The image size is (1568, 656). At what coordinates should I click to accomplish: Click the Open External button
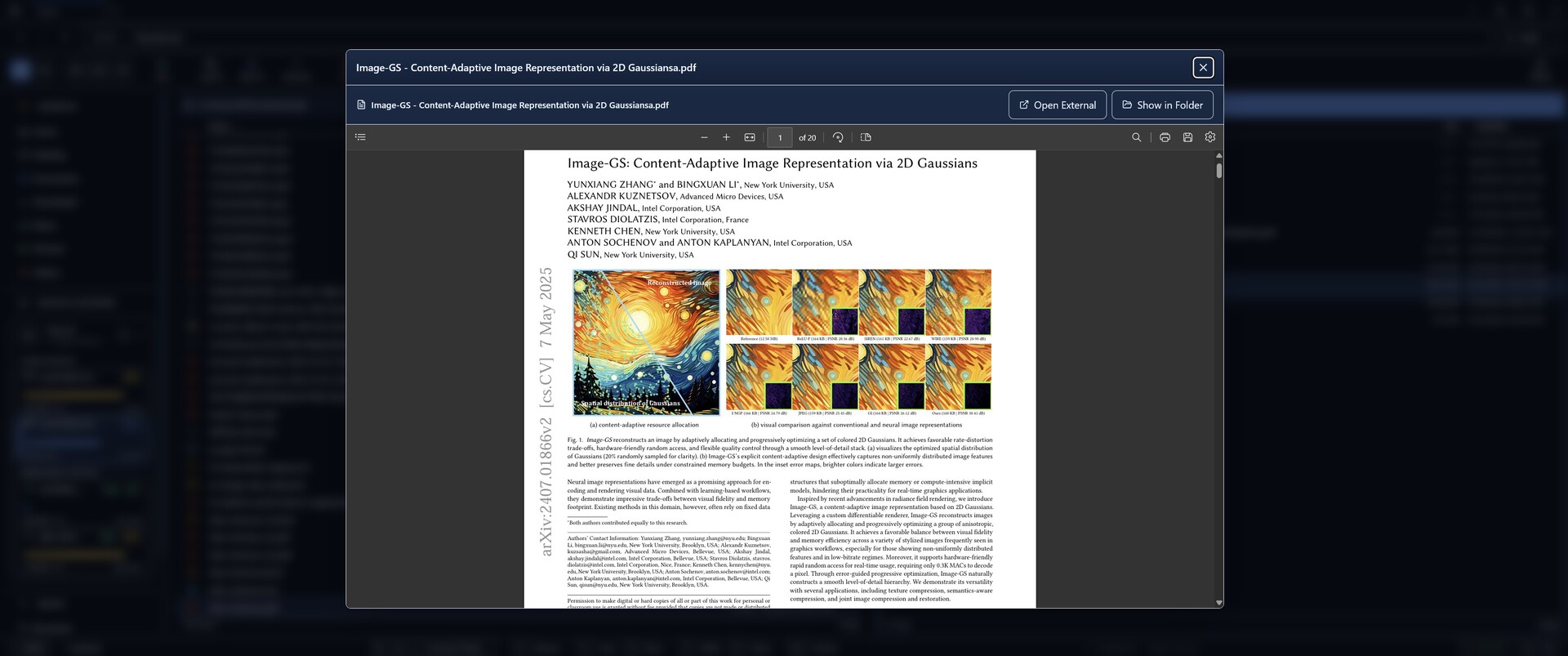pos(1058,105)
